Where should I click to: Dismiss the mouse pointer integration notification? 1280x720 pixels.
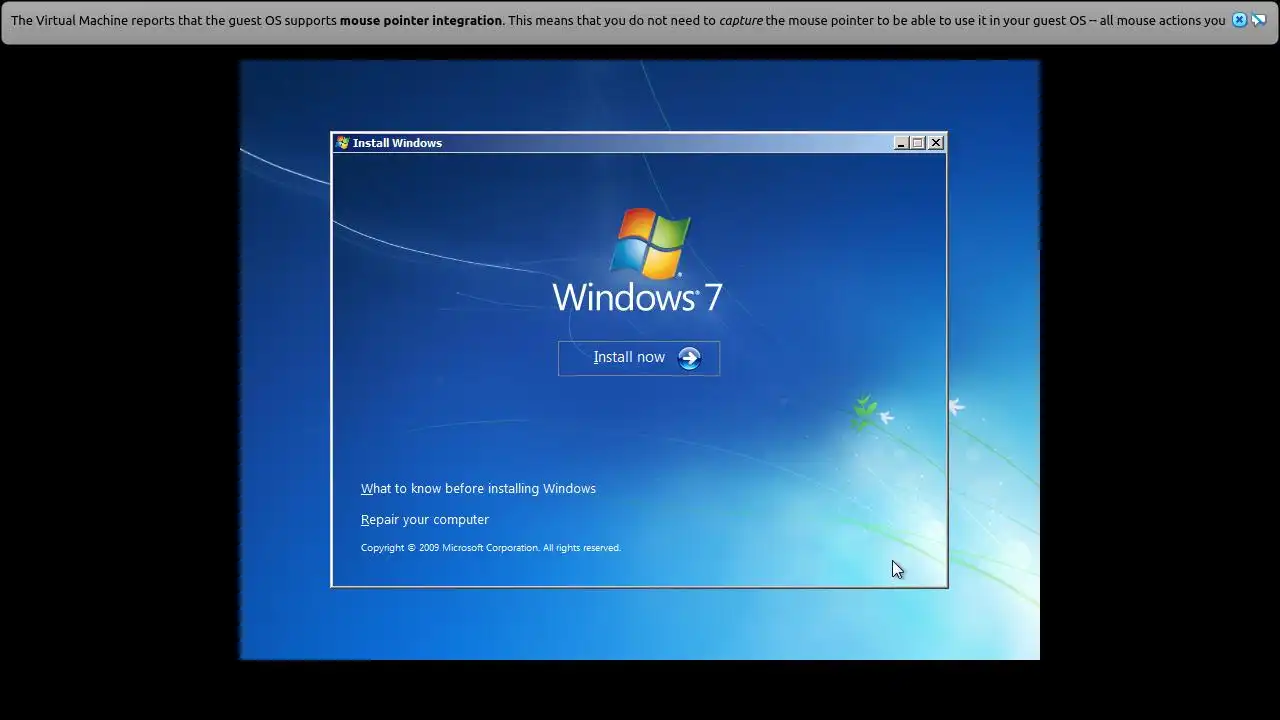(x=1239, y=20)
